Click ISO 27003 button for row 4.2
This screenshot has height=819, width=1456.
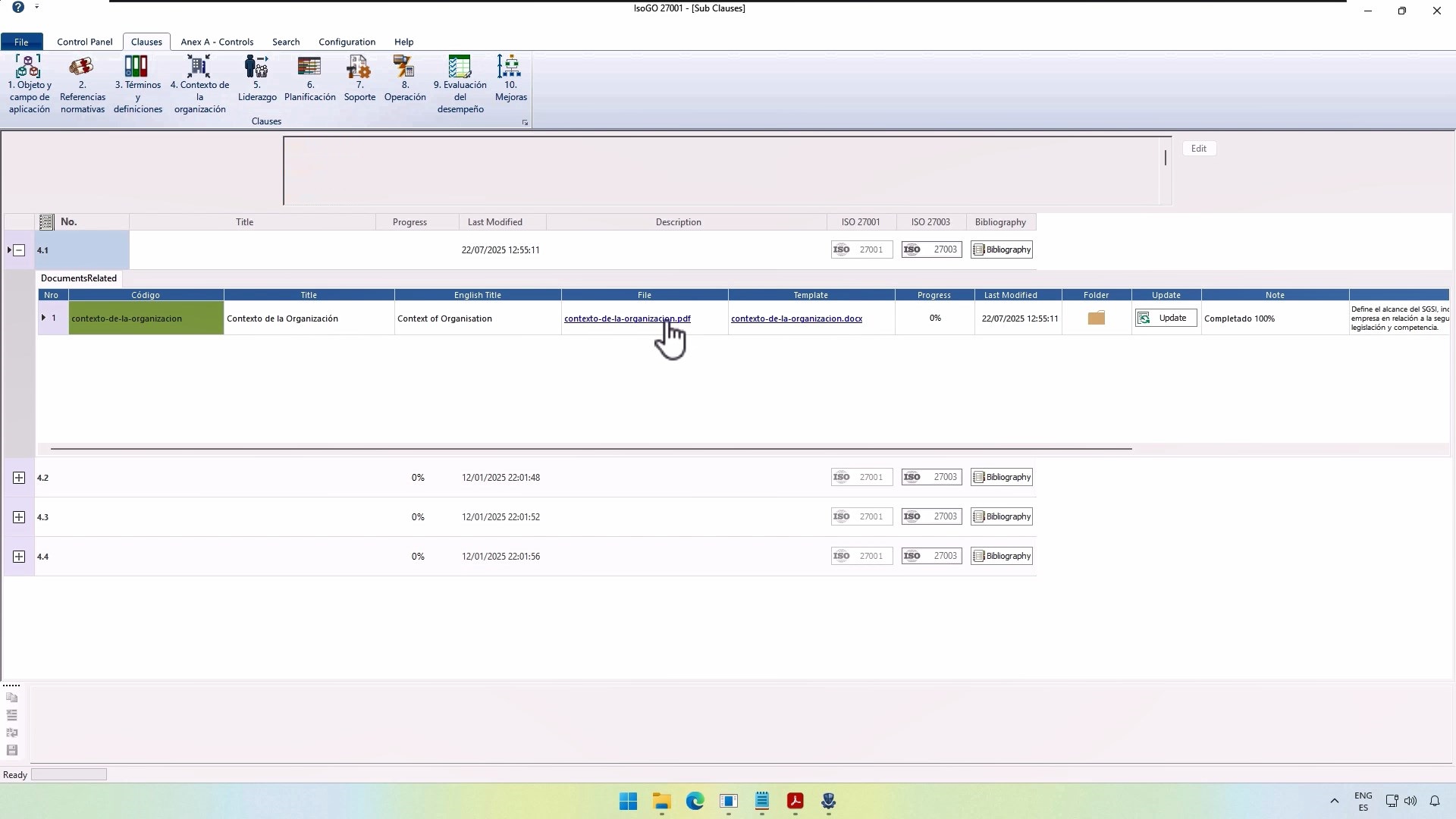coord(931,477)
